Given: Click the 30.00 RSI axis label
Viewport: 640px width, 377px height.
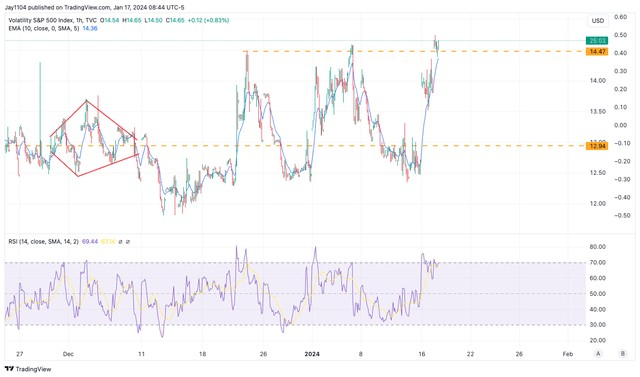Looking at the screenshot, I should 598,324.
